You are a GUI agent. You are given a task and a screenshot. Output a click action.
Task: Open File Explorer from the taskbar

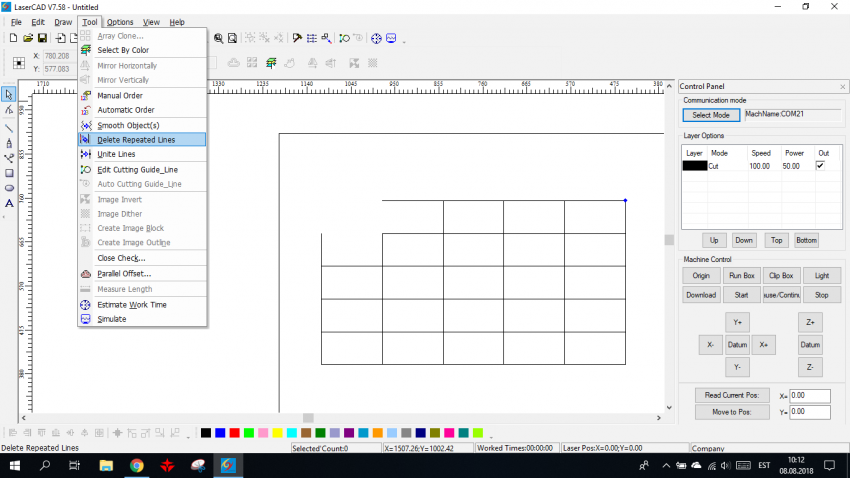[x=106, y=466]
